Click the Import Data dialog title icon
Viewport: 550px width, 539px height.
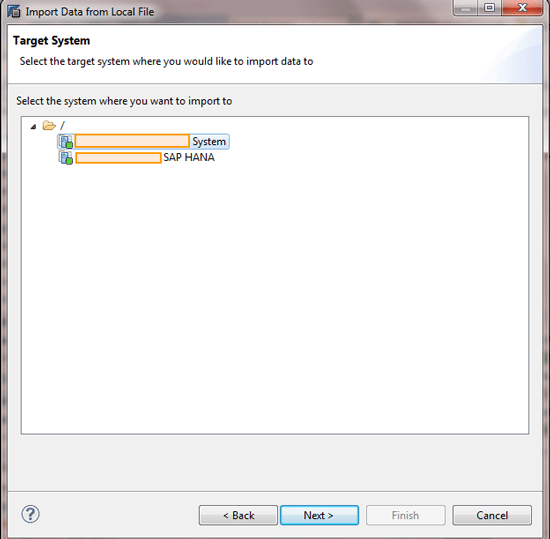14,11
